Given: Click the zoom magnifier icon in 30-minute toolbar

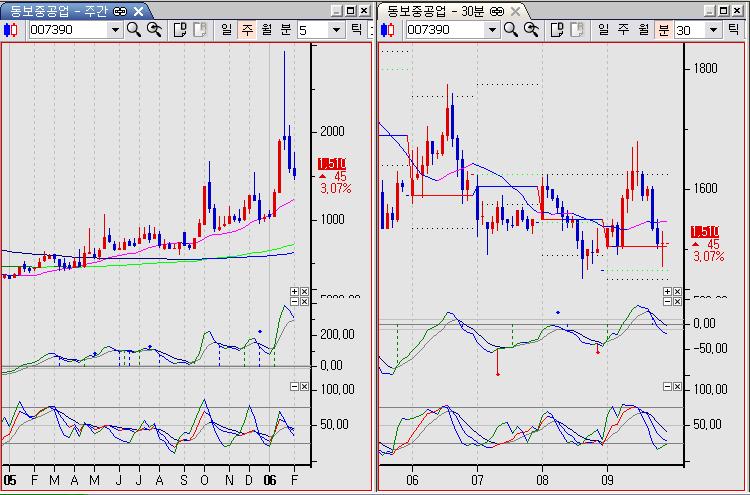Looking at the screenshot, I should click(531, 30).
